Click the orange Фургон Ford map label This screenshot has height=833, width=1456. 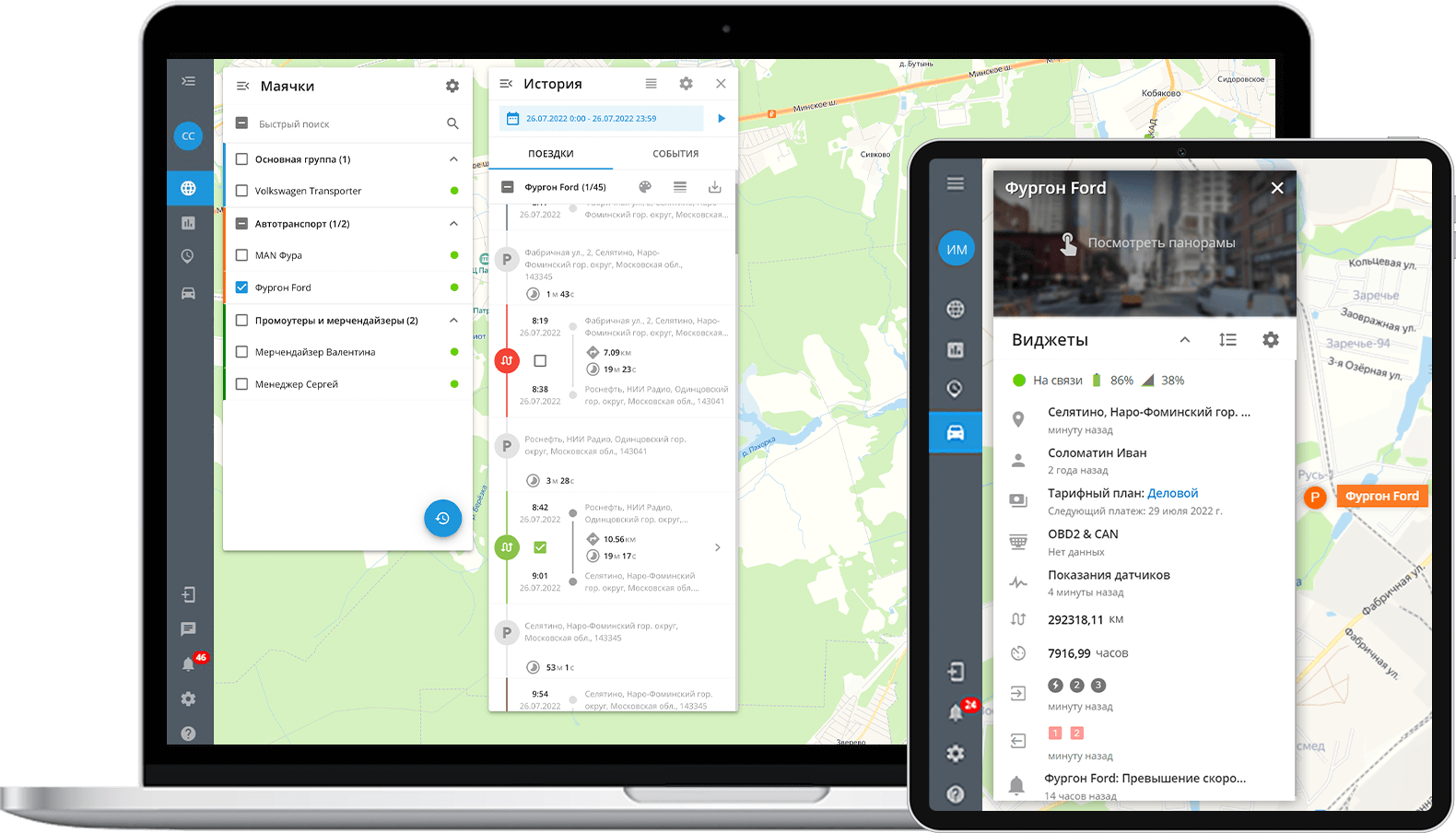pyautogui.click(x=1381, y=496)
